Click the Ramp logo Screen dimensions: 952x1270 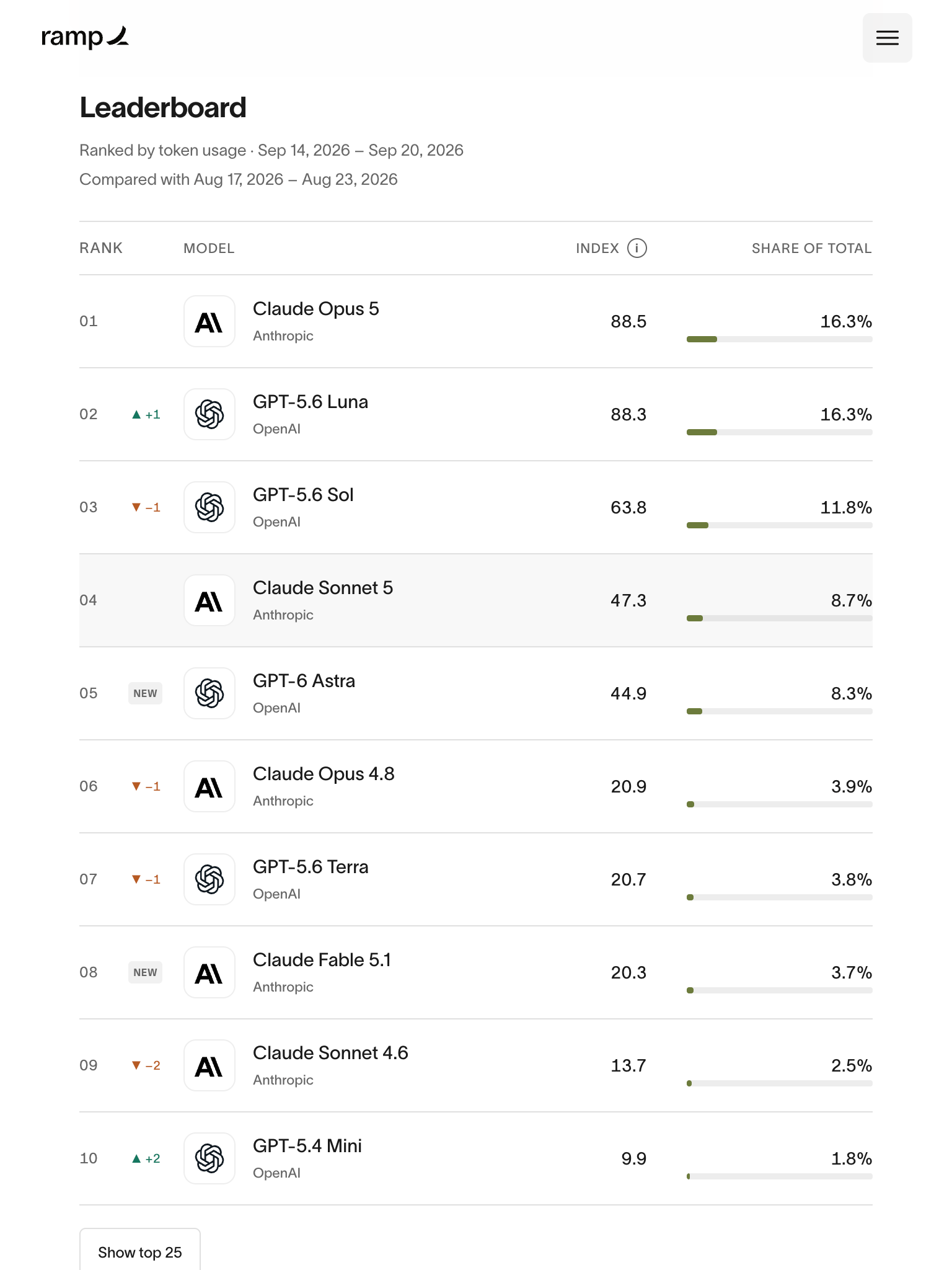coord(85,37)
